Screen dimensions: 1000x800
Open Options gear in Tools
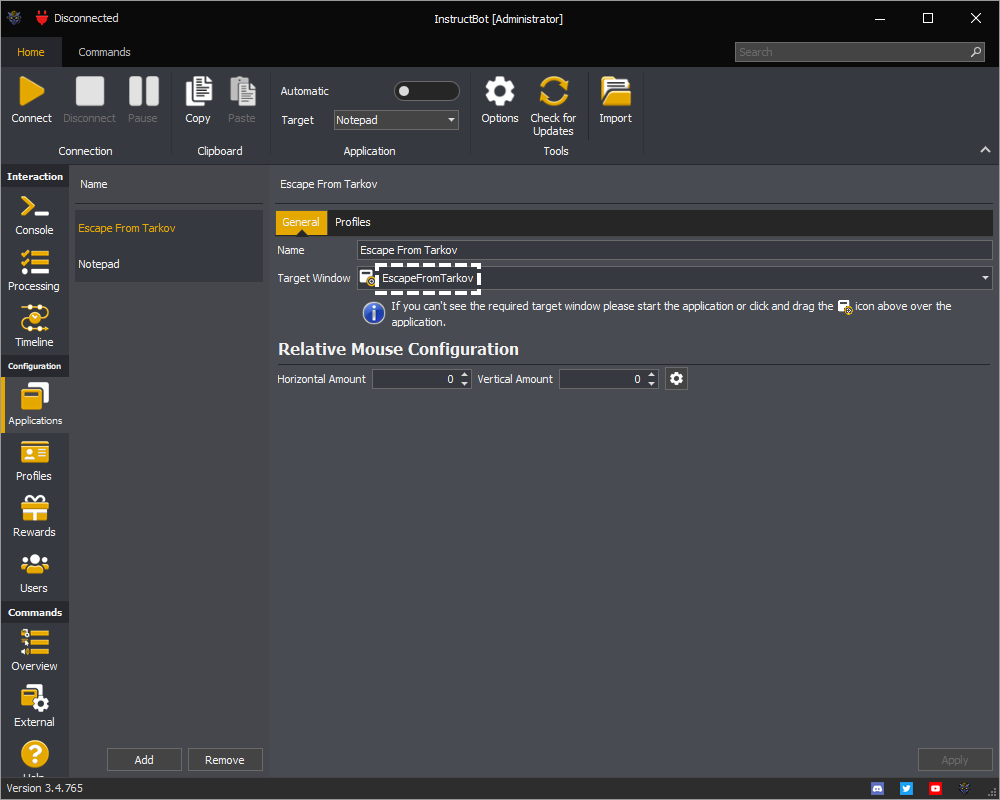coord(500,91)
